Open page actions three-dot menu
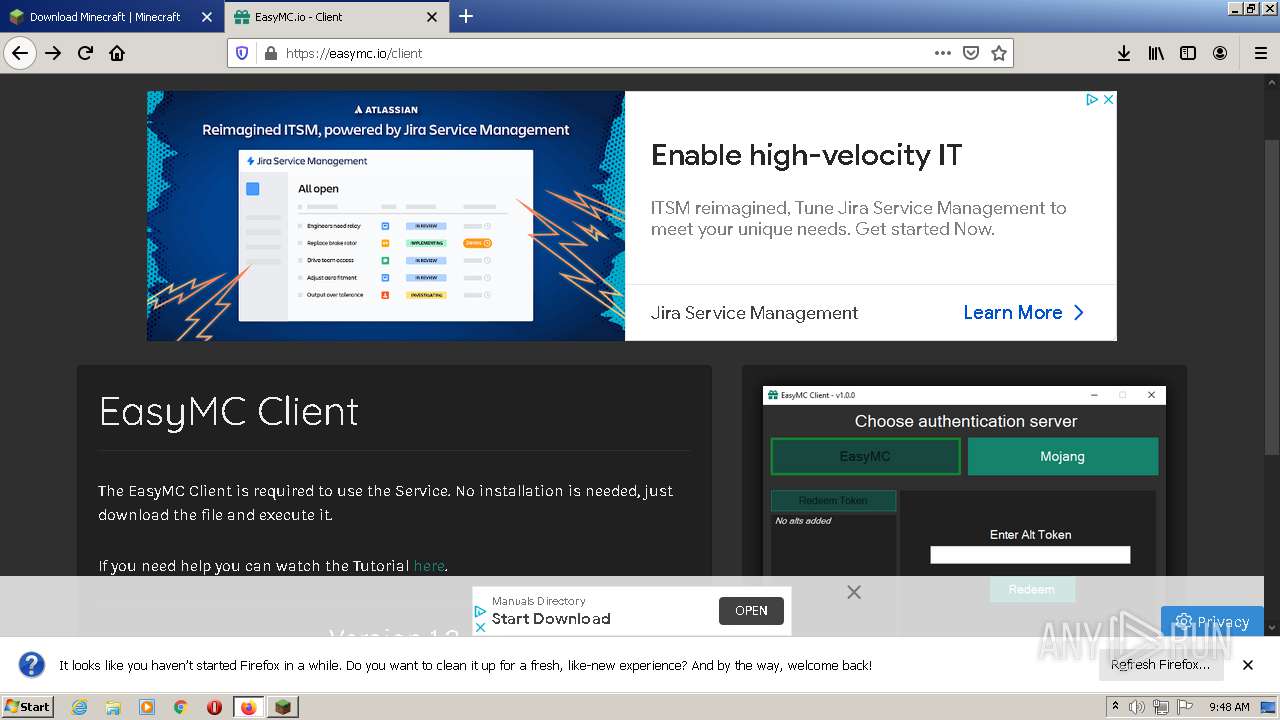Screen dimensions: 1280x720 (x=943, y=53)
